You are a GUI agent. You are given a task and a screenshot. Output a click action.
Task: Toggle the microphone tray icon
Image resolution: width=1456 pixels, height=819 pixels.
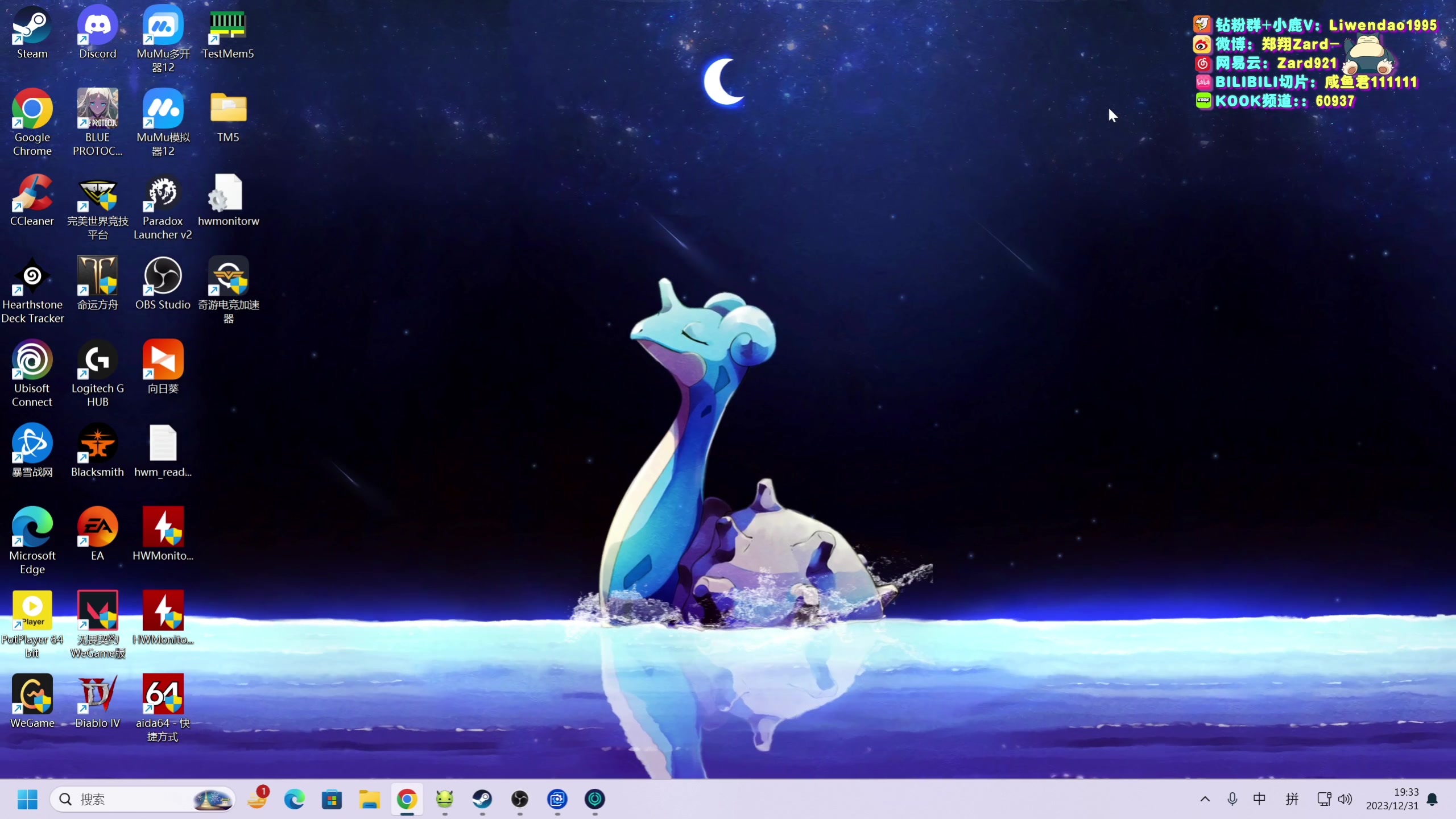click(1232, 799)
